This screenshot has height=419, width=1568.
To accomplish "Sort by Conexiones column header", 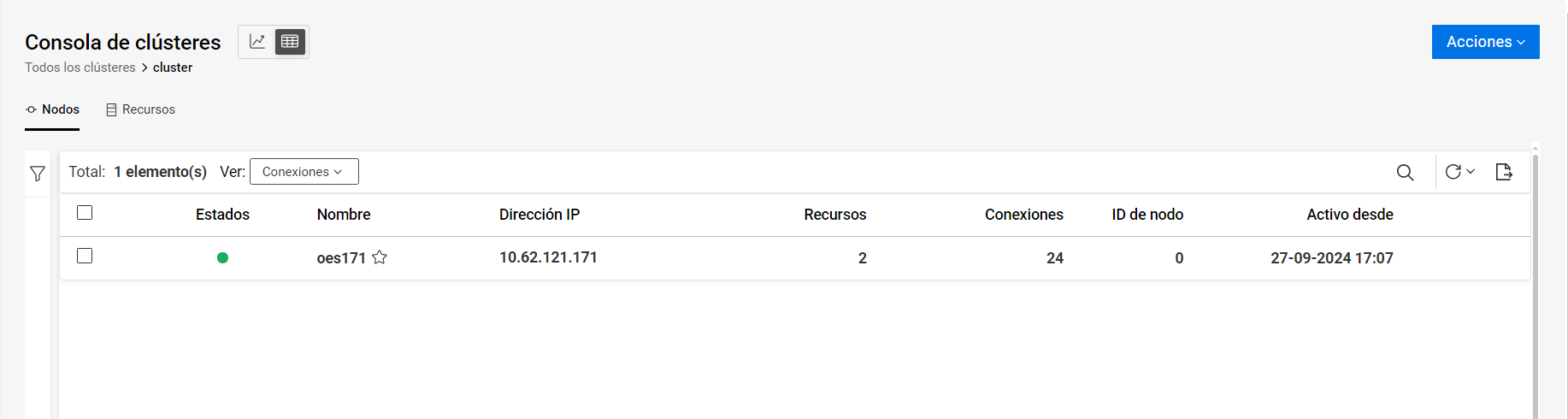I will pyautogui.click(x=1023, y=215).
